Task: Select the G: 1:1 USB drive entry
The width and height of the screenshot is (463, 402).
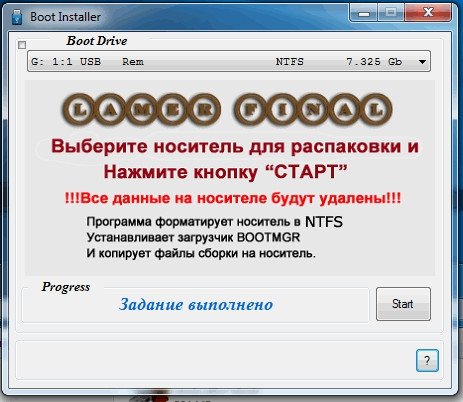Action: (x=229, y=61)
